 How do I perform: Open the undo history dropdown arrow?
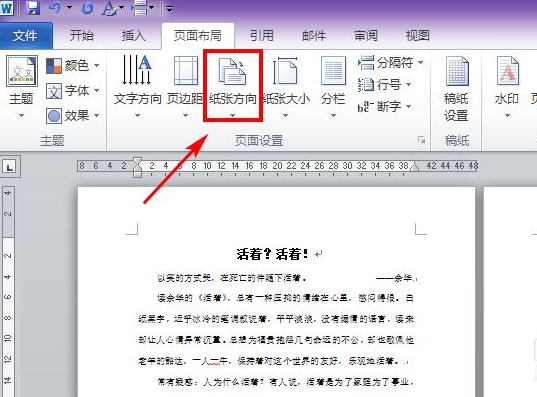pos(70,8)
